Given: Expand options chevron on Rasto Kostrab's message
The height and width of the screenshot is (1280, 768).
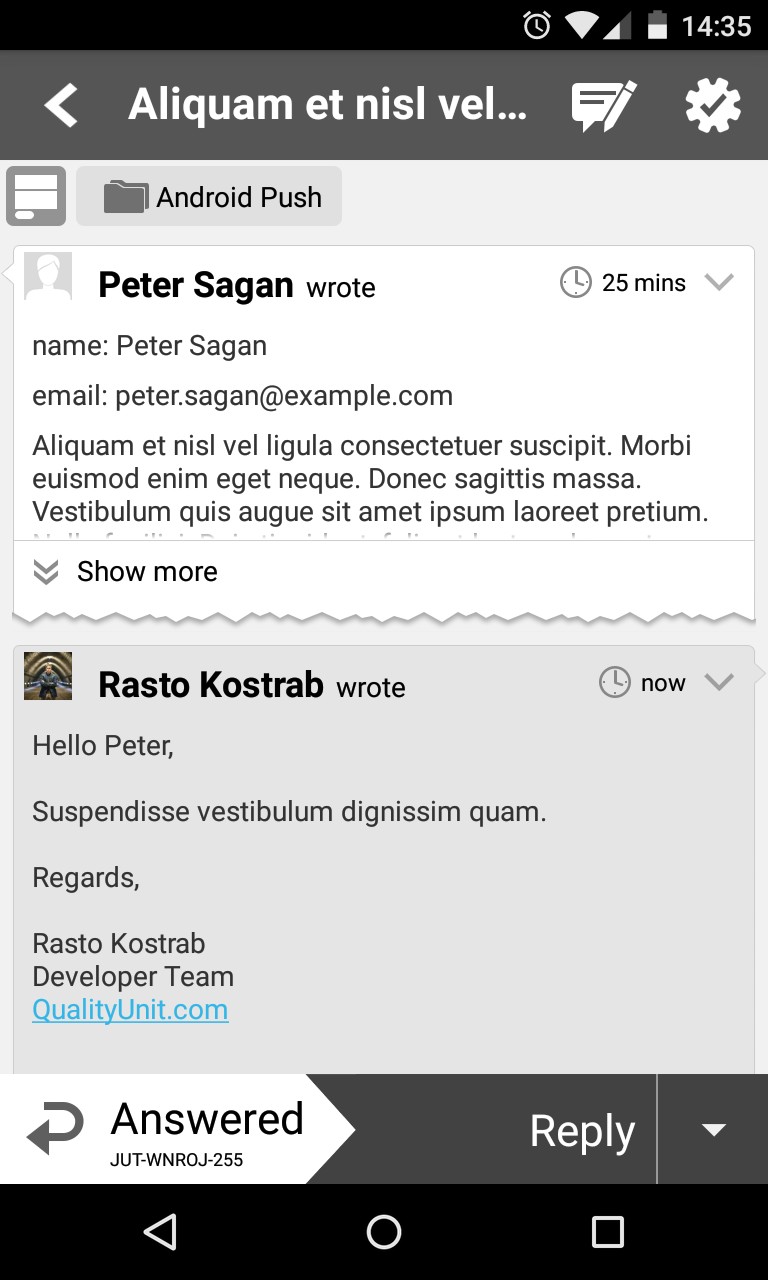Looking at the screenshot, I should [x=719, y=683].
